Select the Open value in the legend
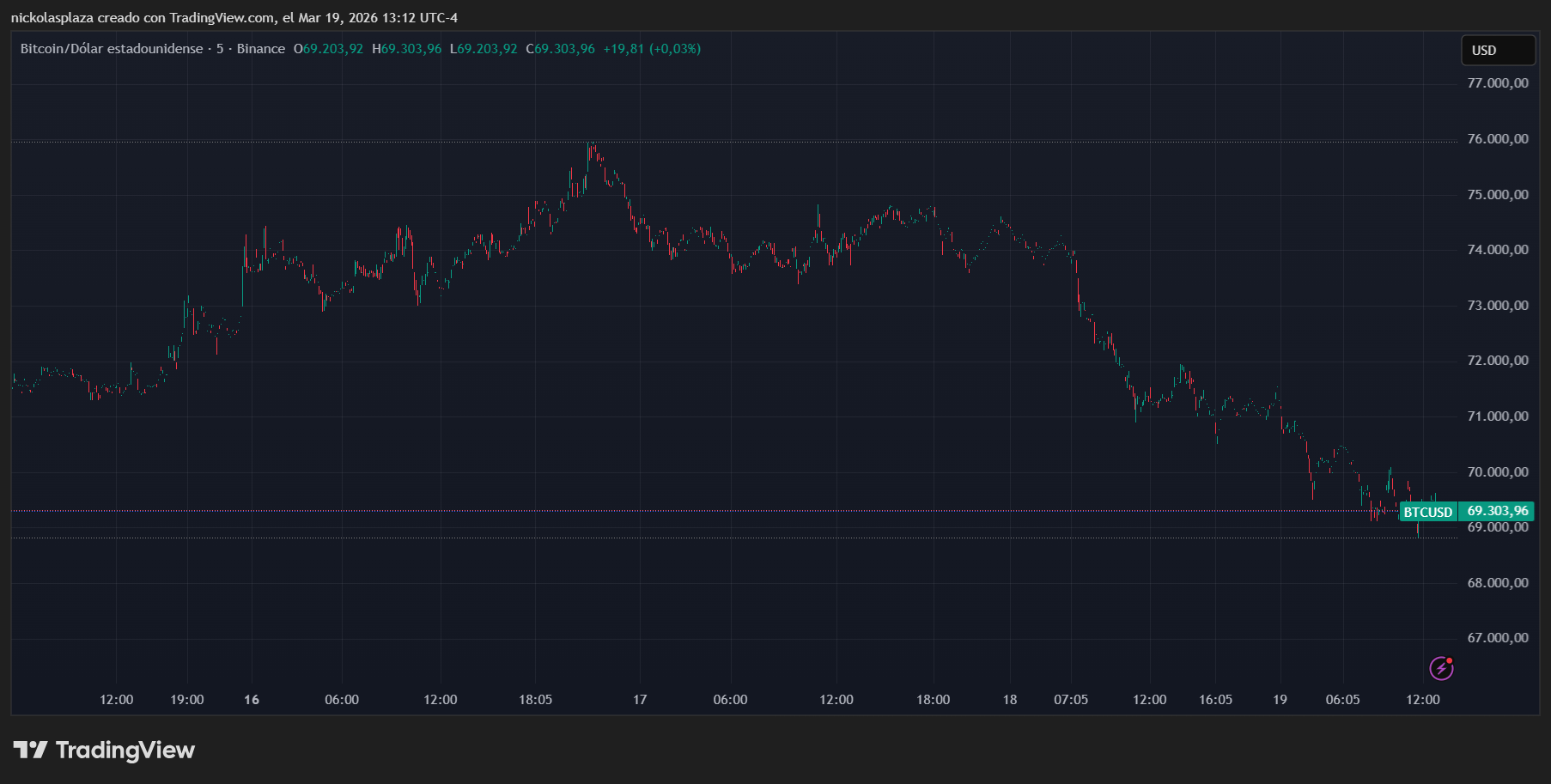The height and width of the screenshot is (784, 1551). click(x=332, y=49)
